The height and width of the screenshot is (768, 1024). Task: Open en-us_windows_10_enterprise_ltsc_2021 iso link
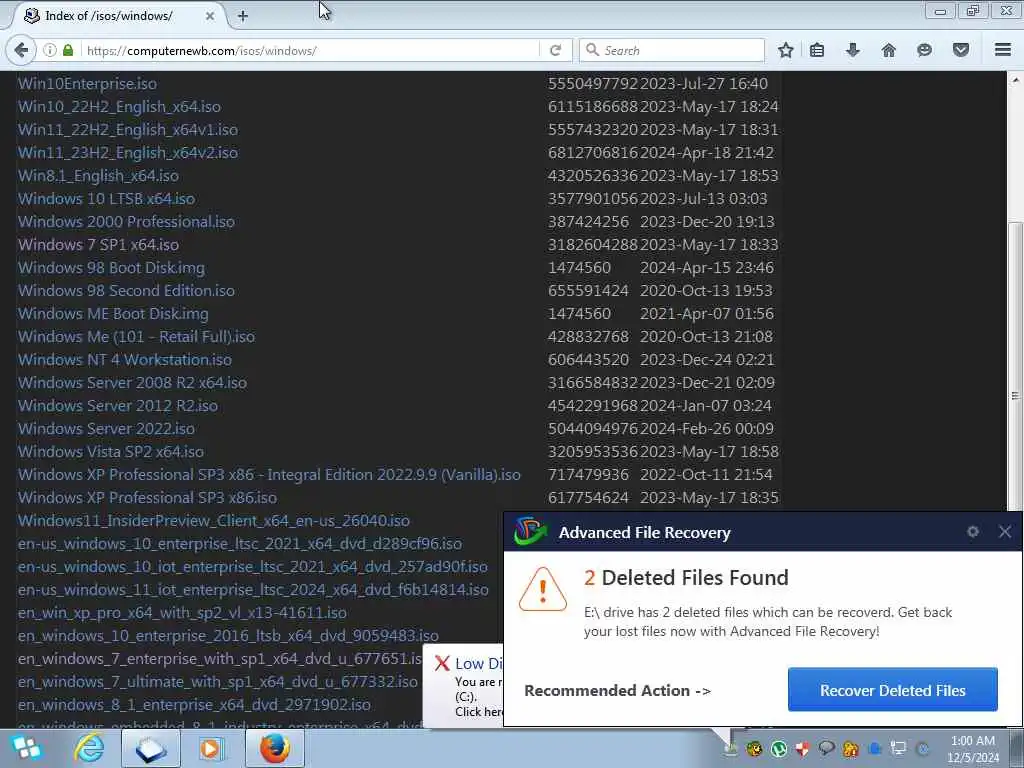point(240,543)
